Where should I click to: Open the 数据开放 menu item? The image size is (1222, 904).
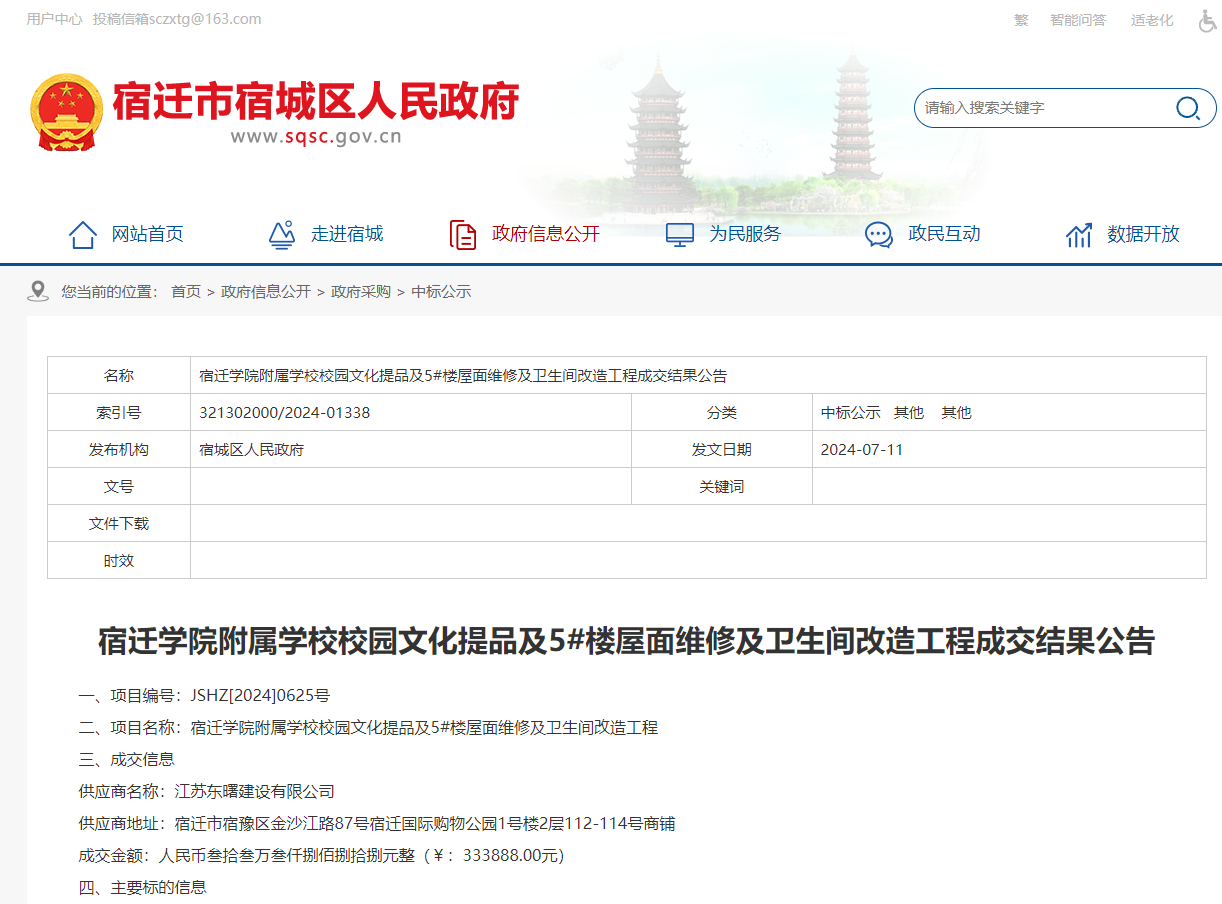1143,234
